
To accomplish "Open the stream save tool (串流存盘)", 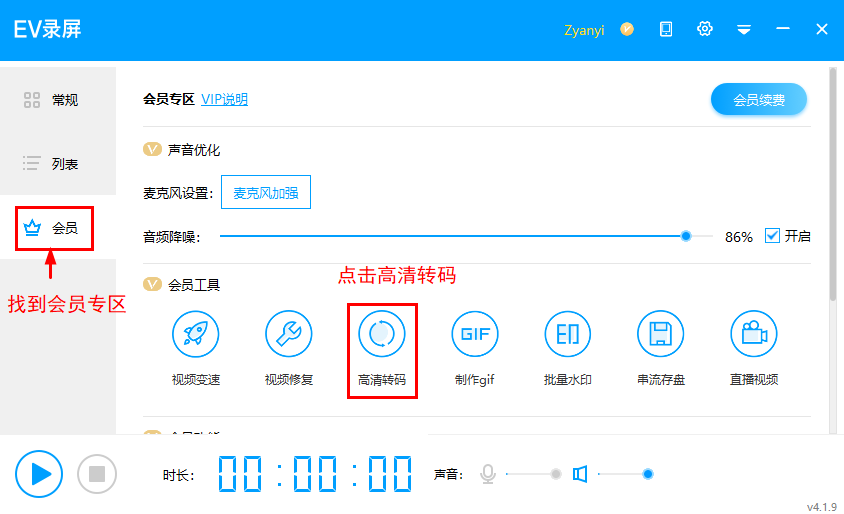I will click(661, 334).
